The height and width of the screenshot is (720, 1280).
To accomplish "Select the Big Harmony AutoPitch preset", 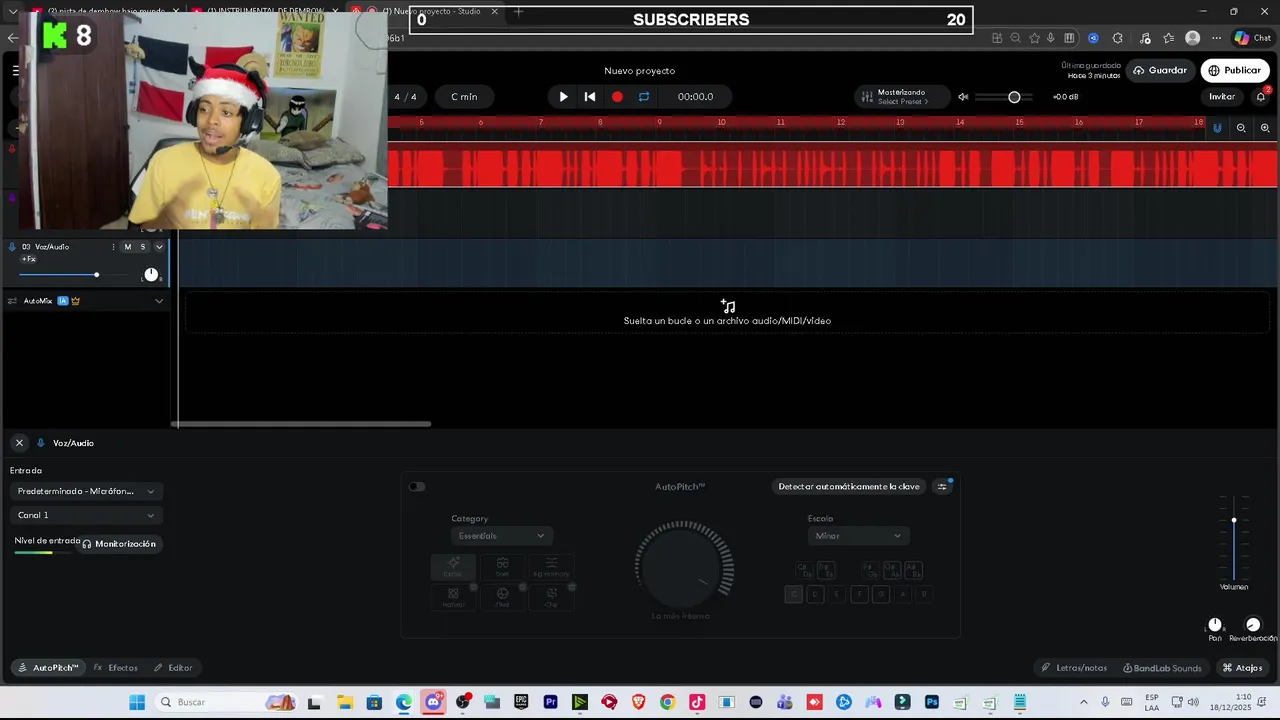I will pos(551,567).
